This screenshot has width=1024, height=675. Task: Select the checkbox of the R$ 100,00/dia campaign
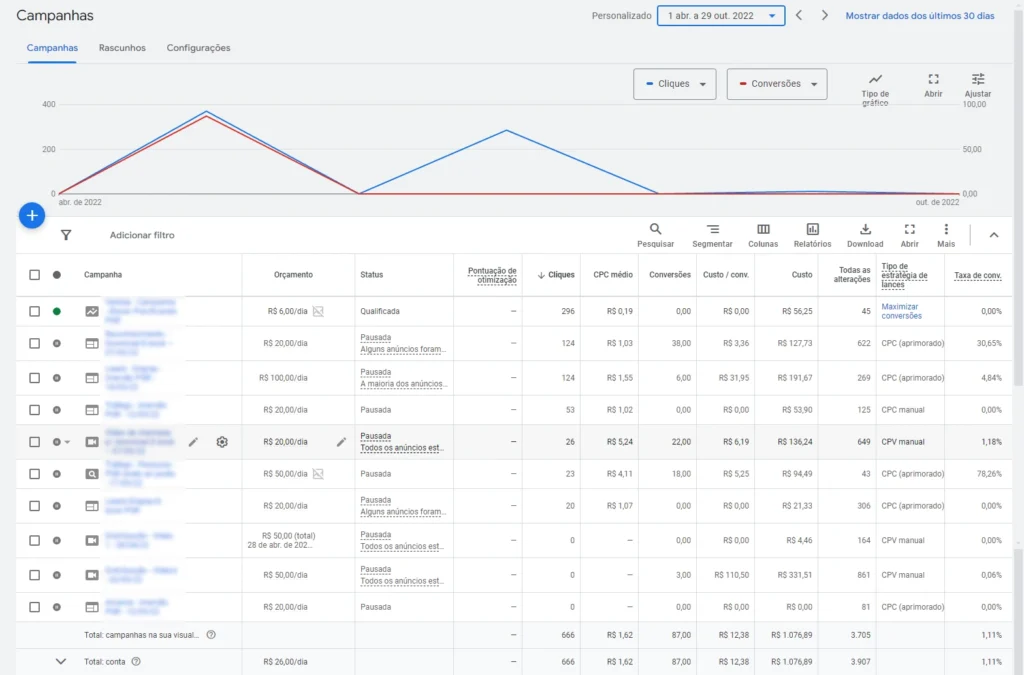(35, 378)
